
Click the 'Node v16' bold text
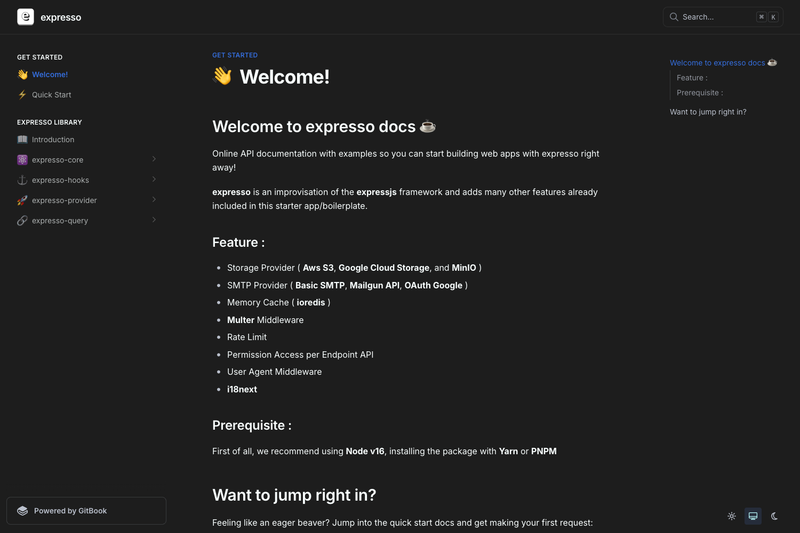365,451
